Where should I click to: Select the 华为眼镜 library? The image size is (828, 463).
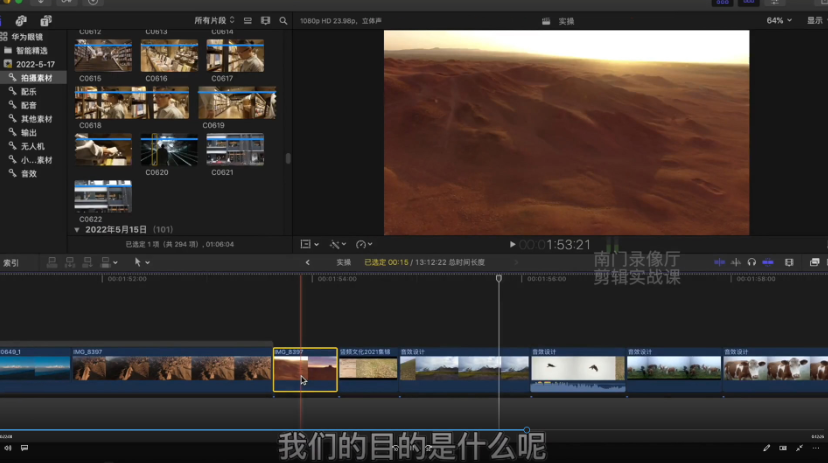click(x=27, y=37)
